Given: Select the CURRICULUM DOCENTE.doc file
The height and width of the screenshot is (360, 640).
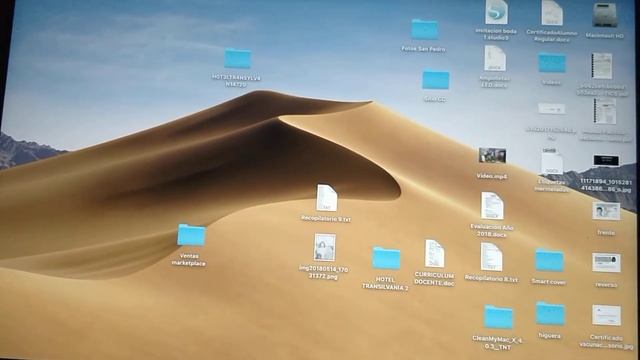Looking at the screenshot, I should 434,253.
